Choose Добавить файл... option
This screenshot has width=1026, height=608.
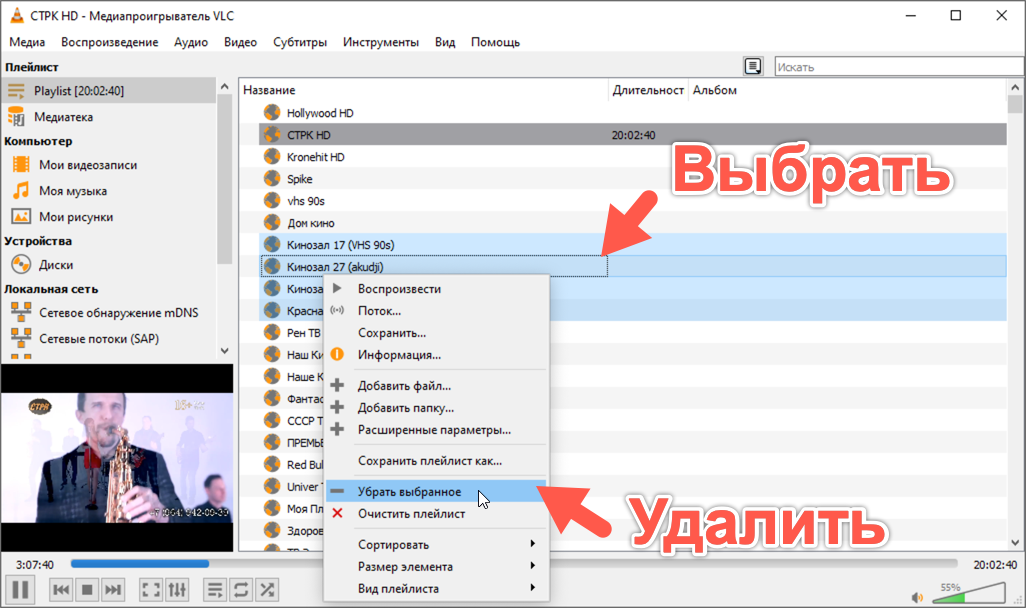[x=436, y=385]
